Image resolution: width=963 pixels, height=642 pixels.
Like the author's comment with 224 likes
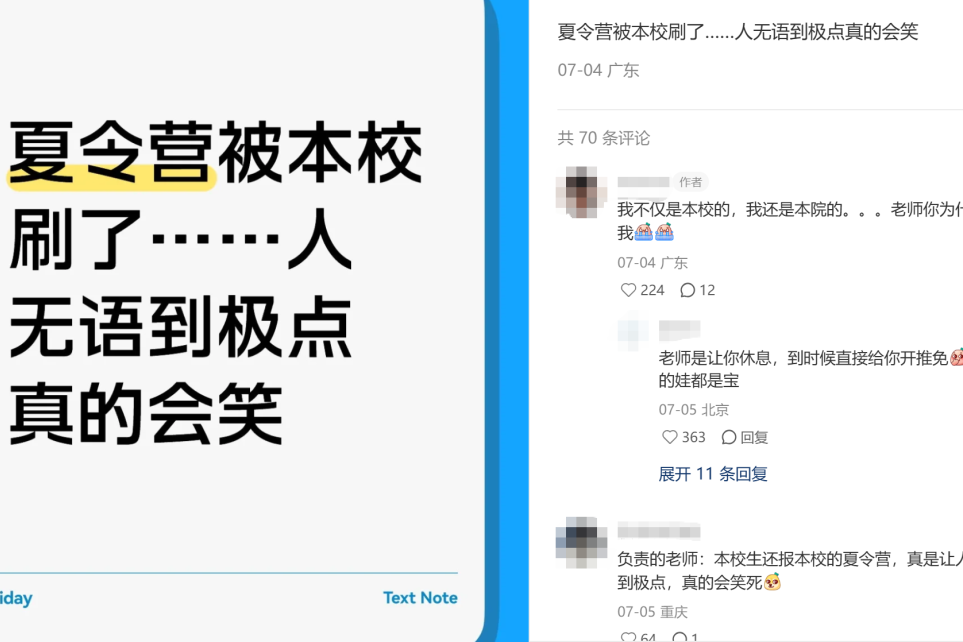(628, 290)
